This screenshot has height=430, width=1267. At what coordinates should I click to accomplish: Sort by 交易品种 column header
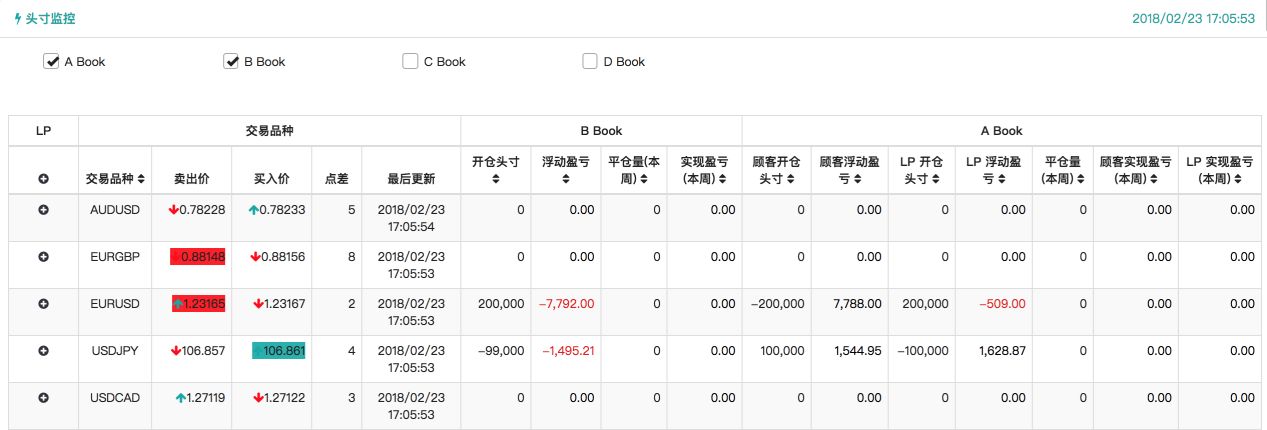click(116, 179)
